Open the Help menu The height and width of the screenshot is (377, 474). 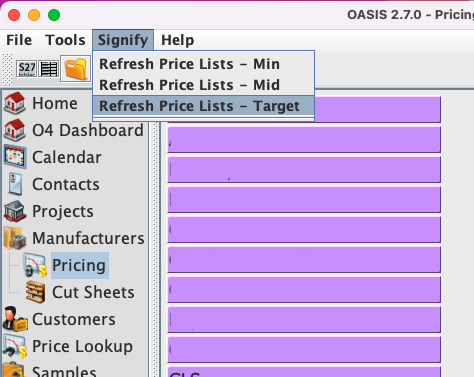[178, 40]
